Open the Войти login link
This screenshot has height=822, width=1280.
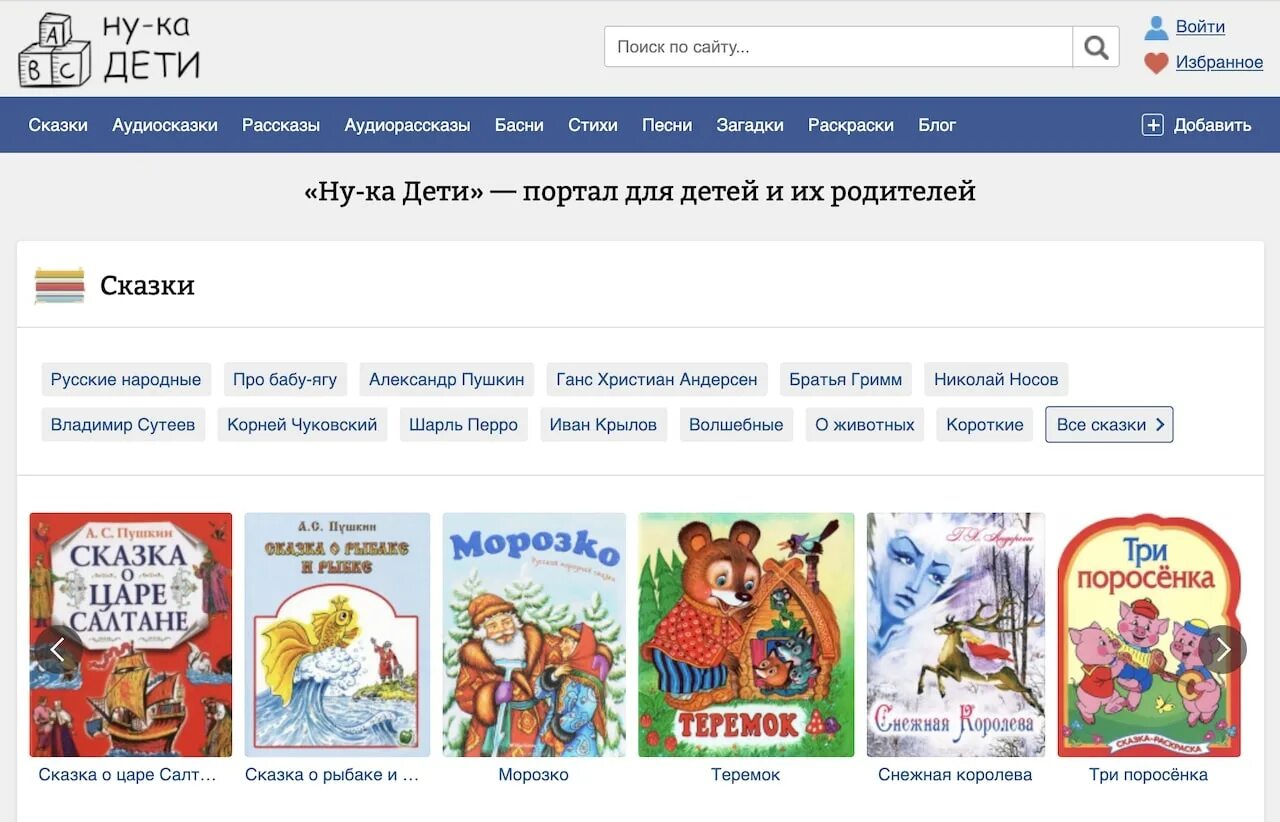coord(1200,27)
